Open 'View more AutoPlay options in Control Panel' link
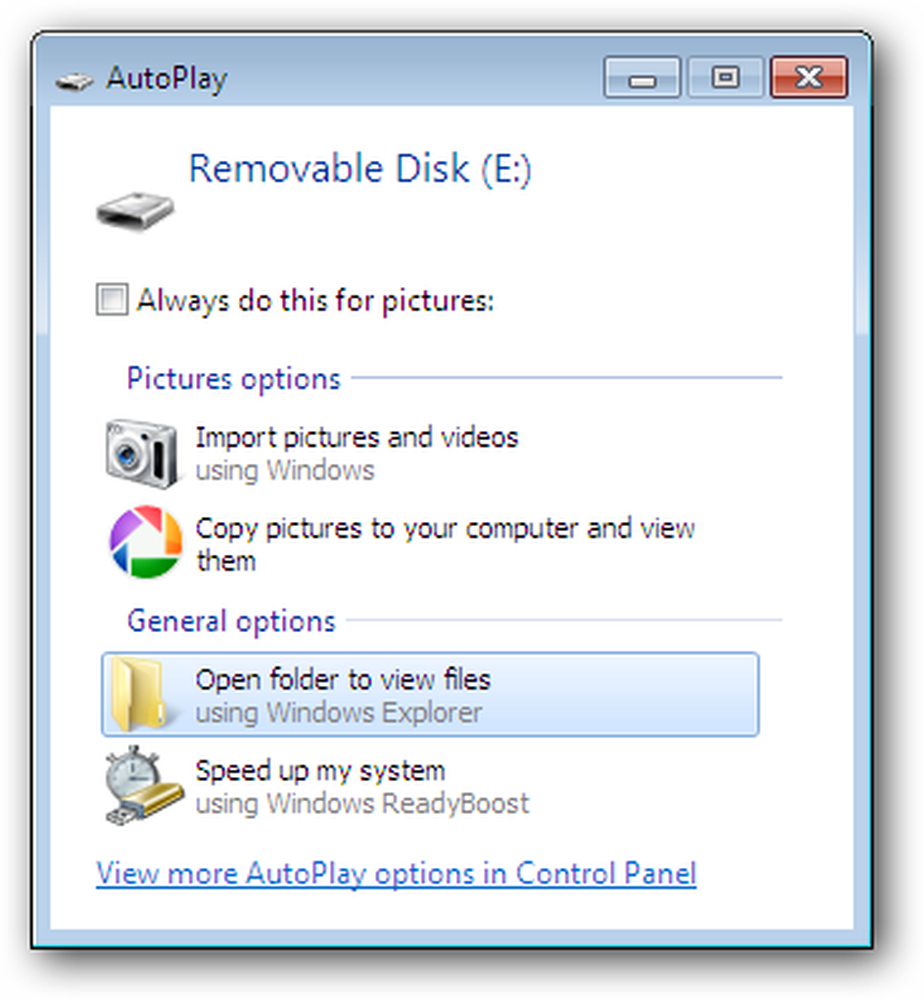This screenshot has width=924, height=1000. click(x=396, y=874)
